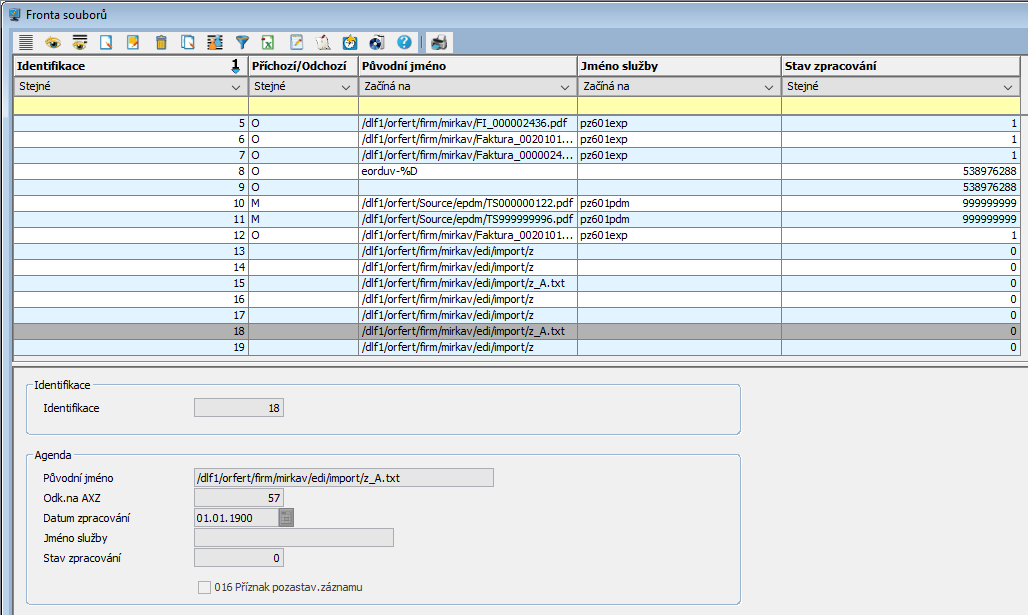Click the Jméno služby input field
The image size is (1028, 615).
click(x=294, y=538)
